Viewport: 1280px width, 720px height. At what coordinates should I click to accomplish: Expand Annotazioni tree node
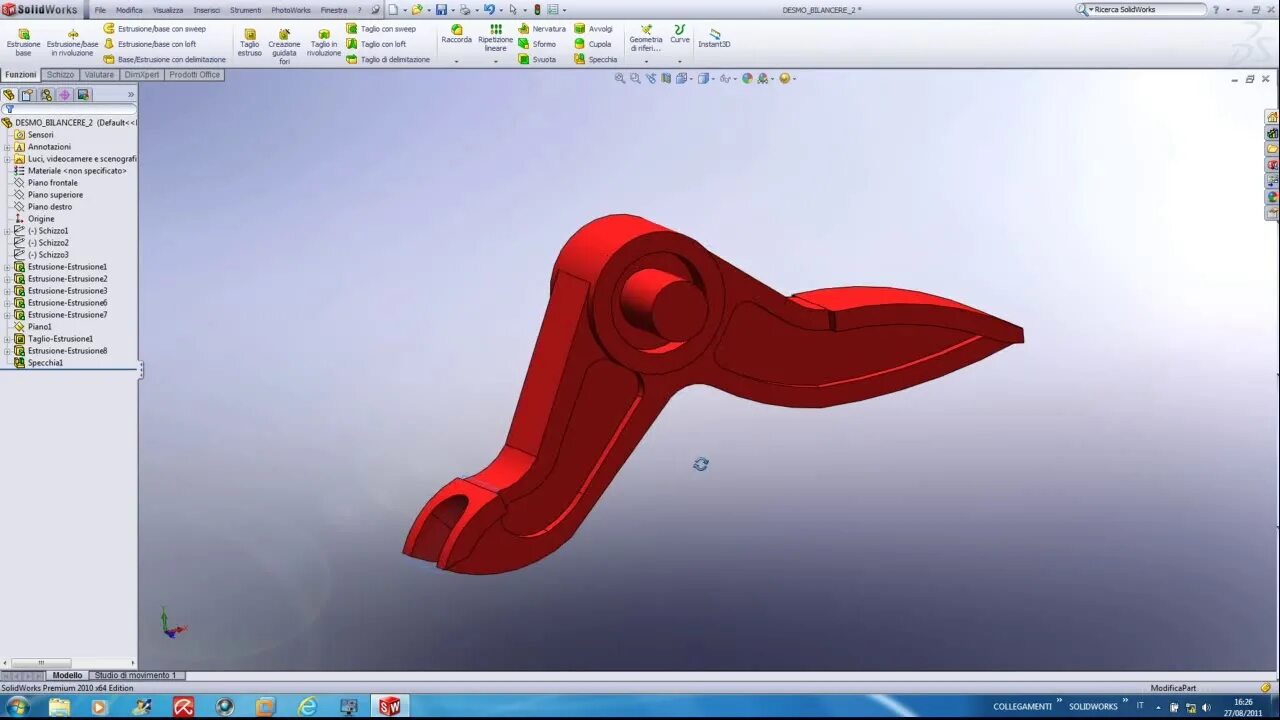pos(7,147)
